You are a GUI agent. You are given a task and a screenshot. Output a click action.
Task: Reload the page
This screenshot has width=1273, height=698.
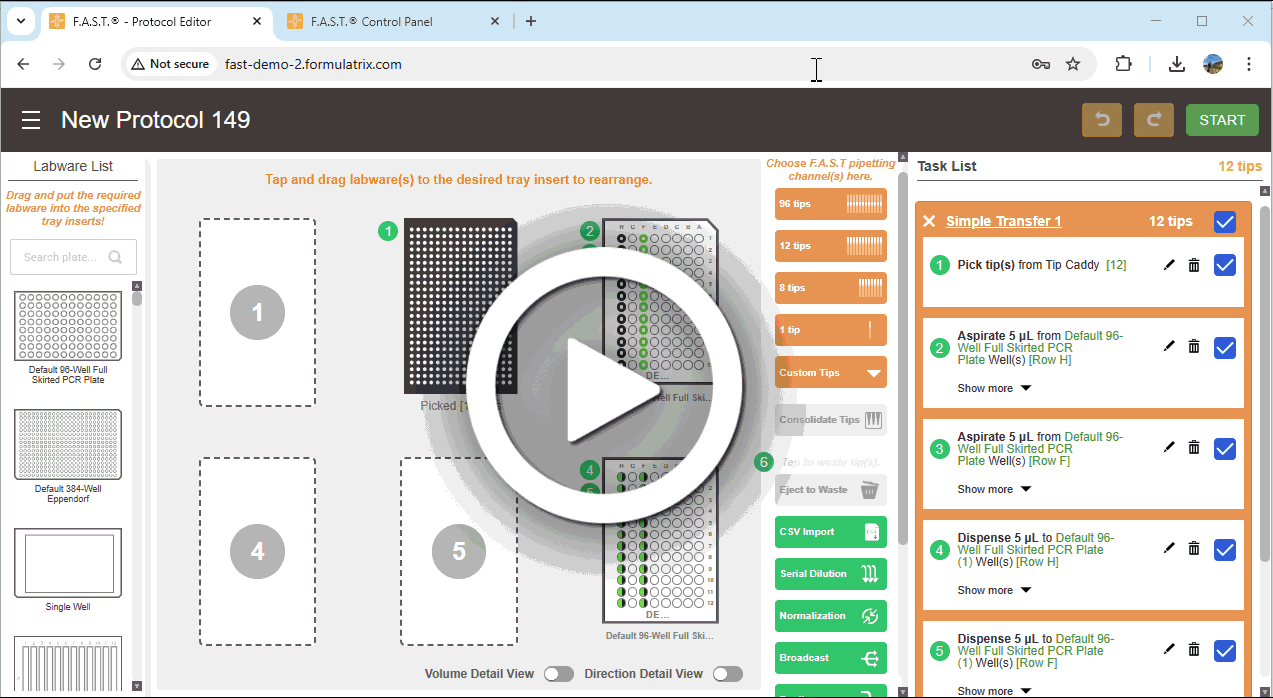point(95,64)
